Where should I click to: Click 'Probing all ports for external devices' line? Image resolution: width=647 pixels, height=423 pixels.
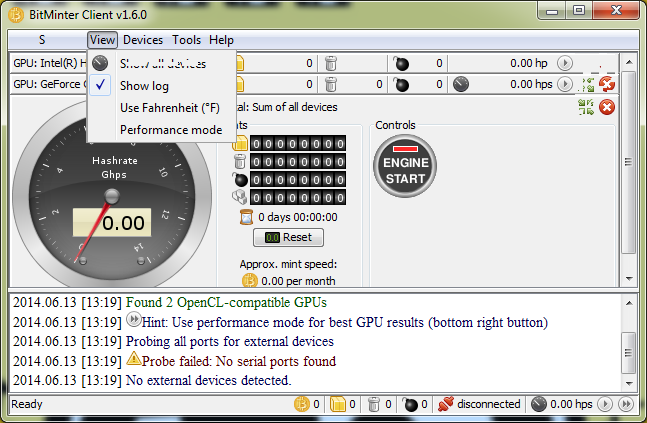(x=229, y=342)
